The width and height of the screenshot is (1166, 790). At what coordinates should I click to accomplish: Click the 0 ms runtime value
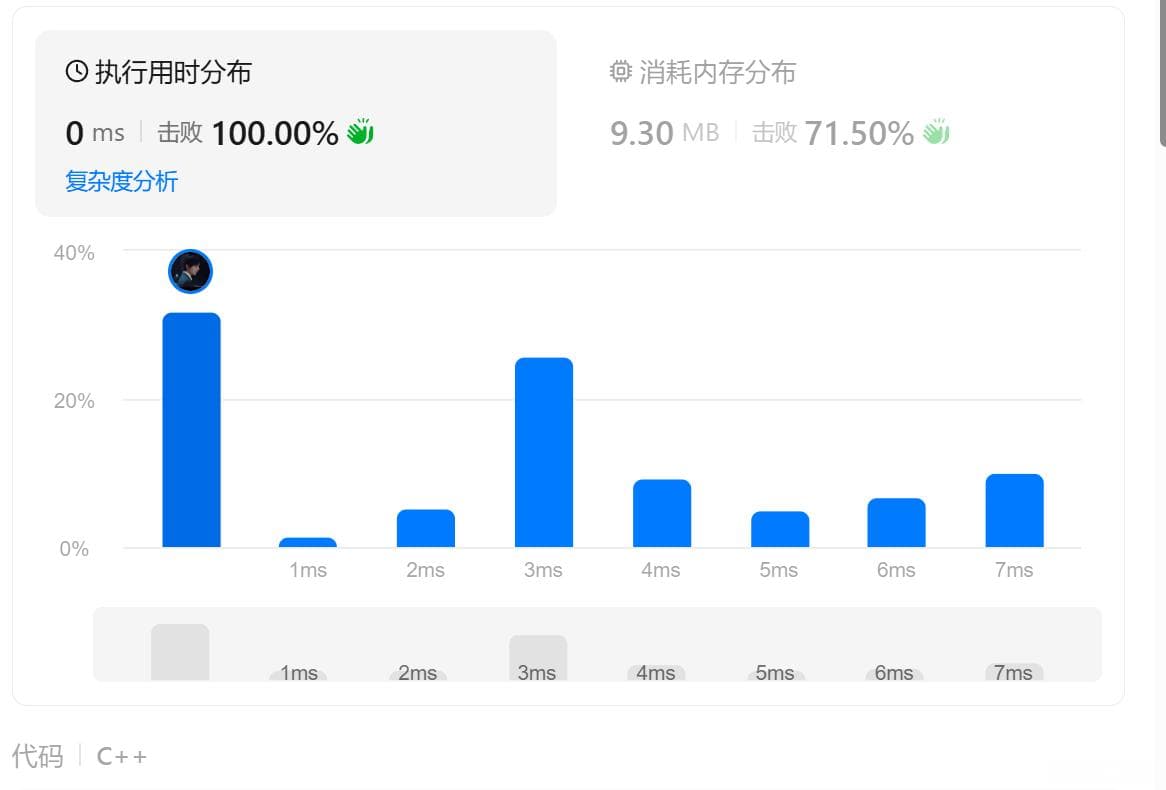[x=95, y=133]
